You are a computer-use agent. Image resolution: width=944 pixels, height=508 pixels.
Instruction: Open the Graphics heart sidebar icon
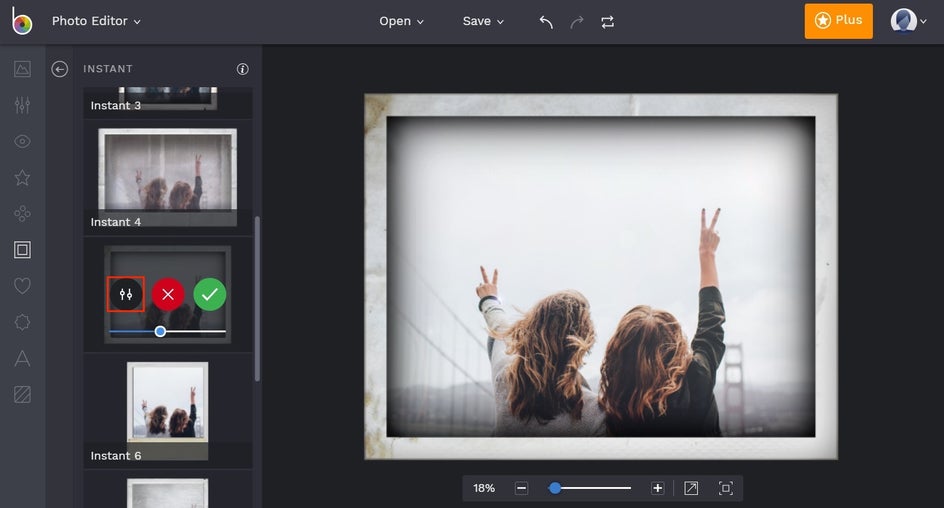click(22, 286)
